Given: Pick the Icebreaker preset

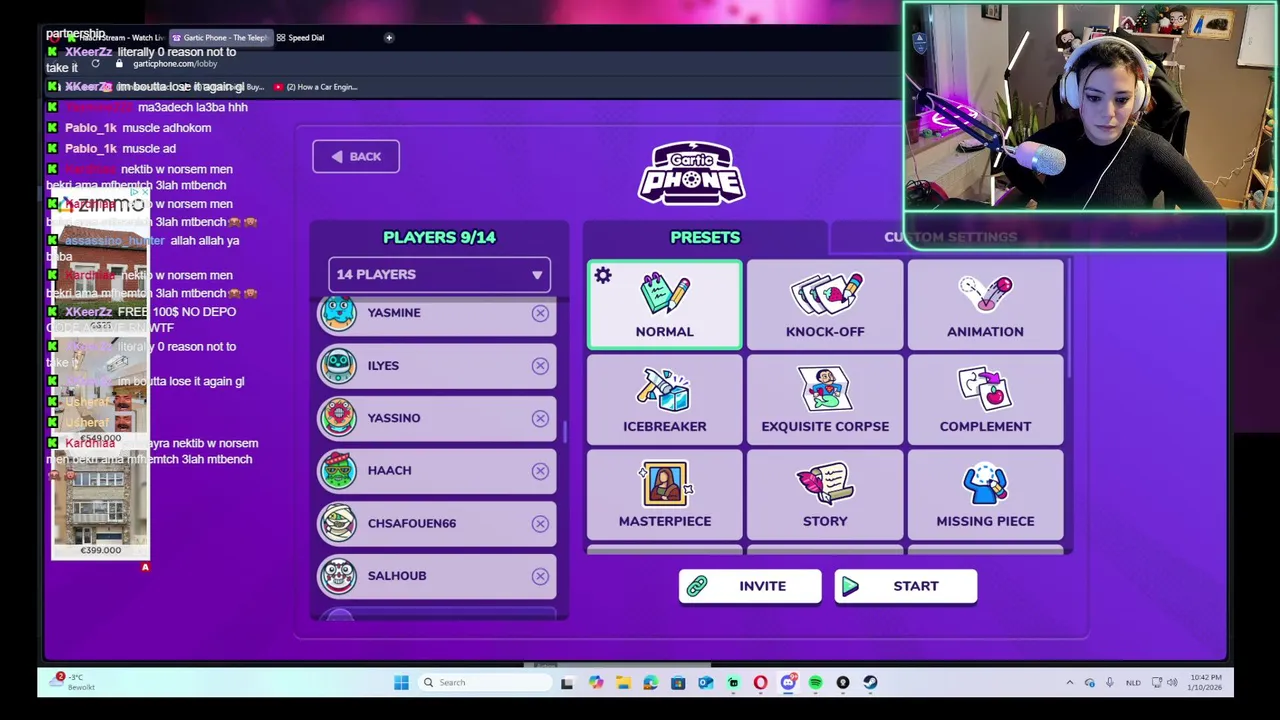Looking at the screenshot, I should (664, 400).
